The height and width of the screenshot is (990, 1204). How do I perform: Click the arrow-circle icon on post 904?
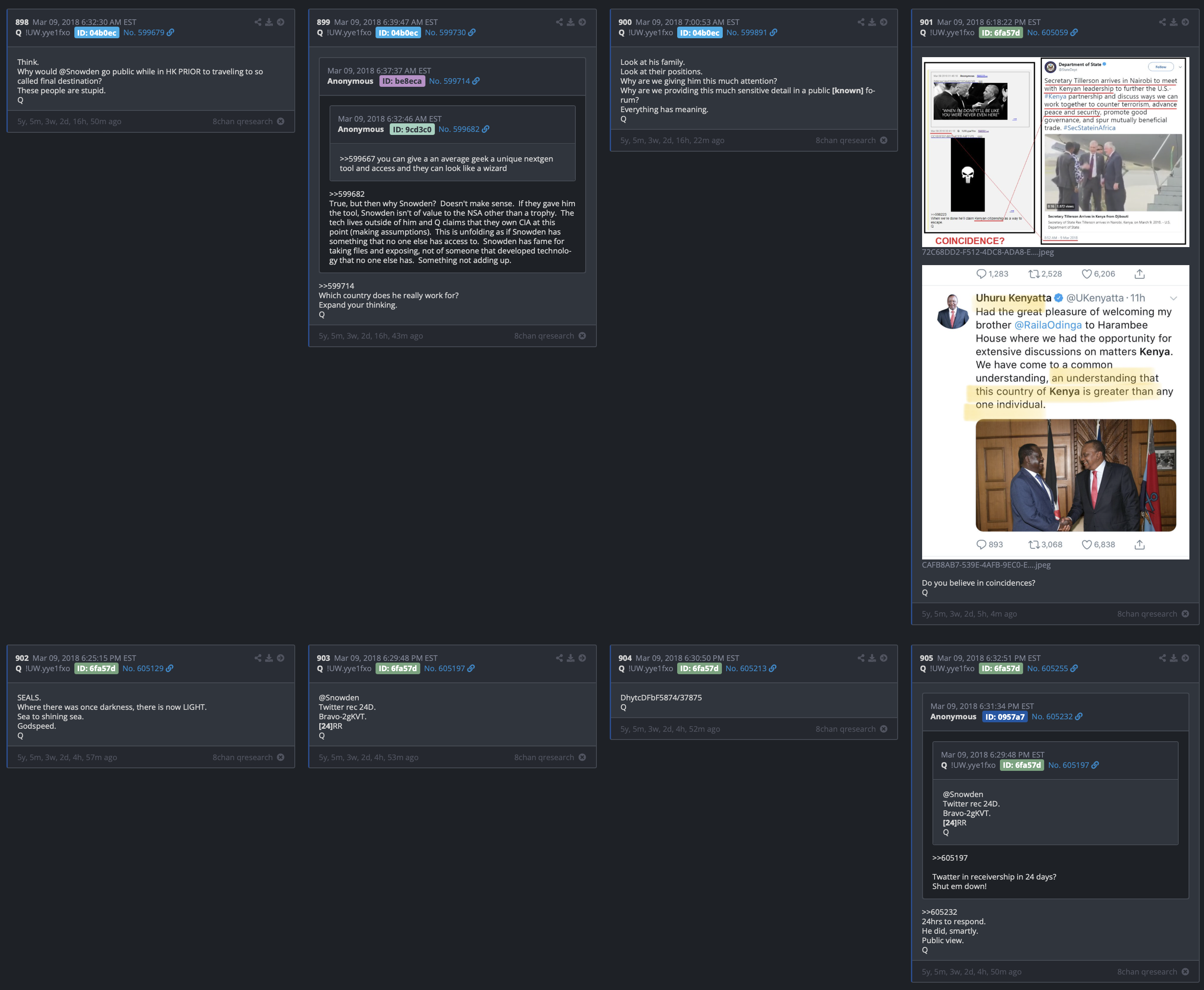pyautogui.click(x=883, y=658)
